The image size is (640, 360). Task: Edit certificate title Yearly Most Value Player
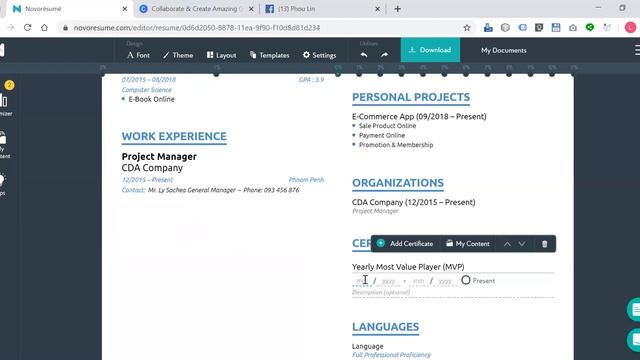(x=408, y=267)
